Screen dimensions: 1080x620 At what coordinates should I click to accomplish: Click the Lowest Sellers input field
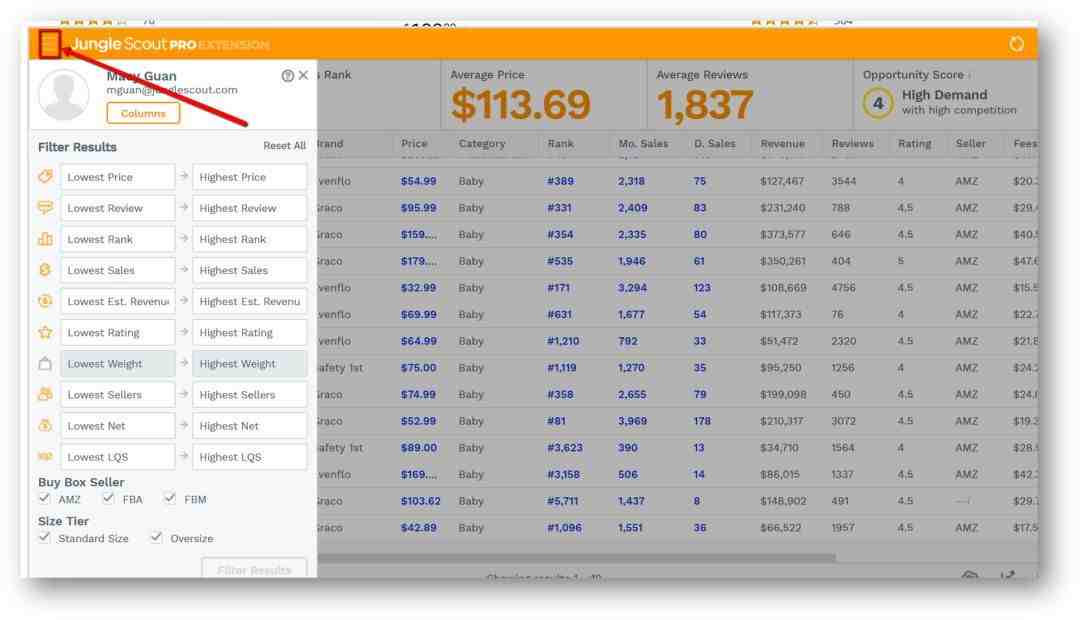coord(117,395)
